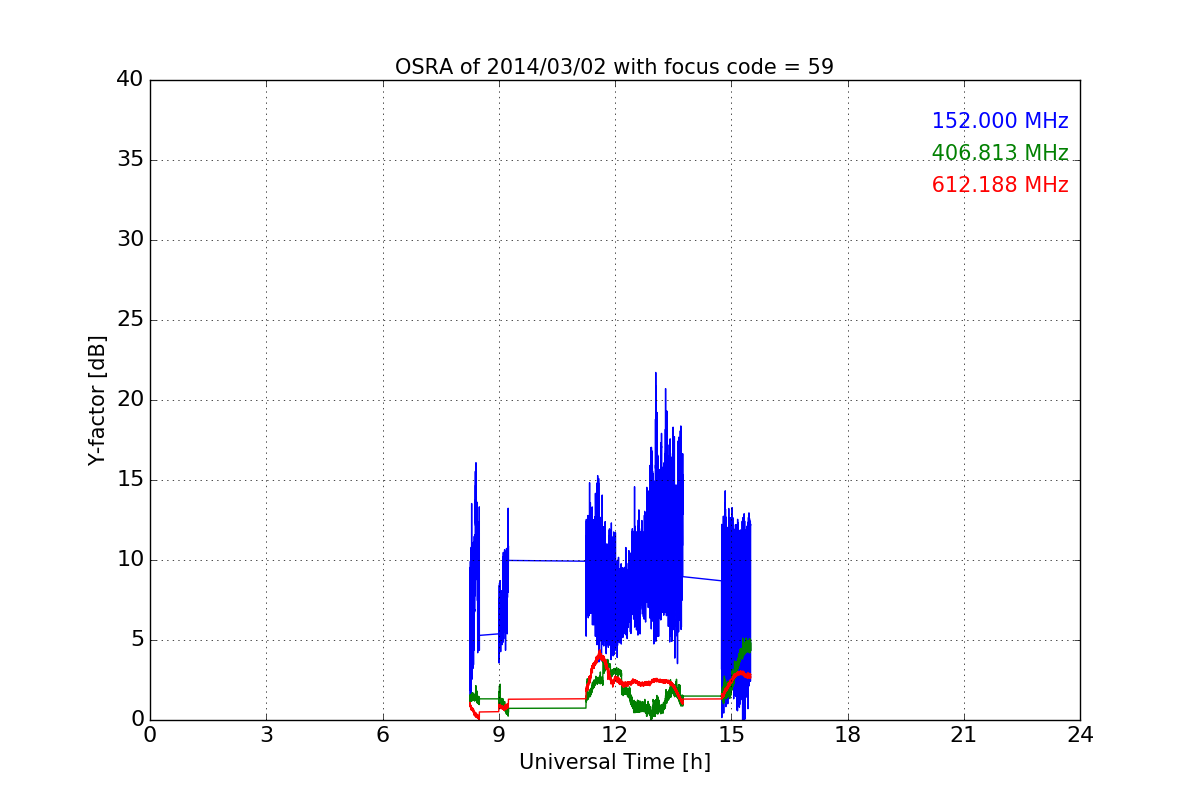Image resolution: width=1200 pixels, height=800 pixels.
Task: Click the y-axis tick label 20
Action: pyautogui.click(x=130, y=400)
